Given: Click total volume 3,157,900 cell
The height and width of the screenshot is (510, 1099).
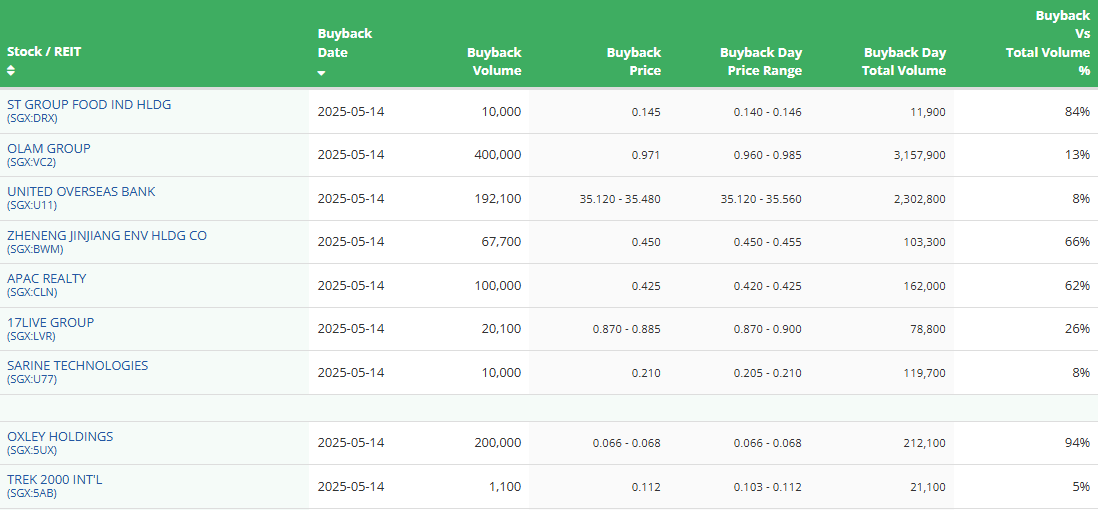Looking at the screenshot, I should (922, 155).
